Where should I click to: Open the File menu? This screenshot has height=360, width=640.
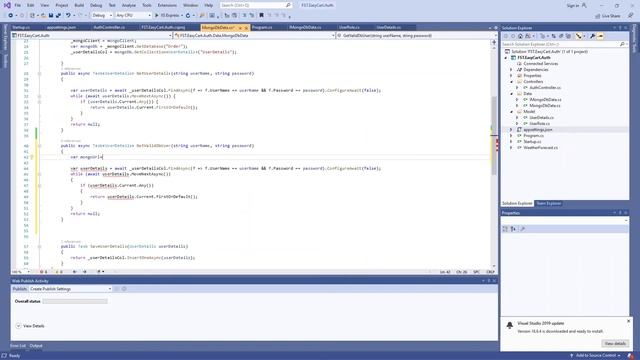18,5
